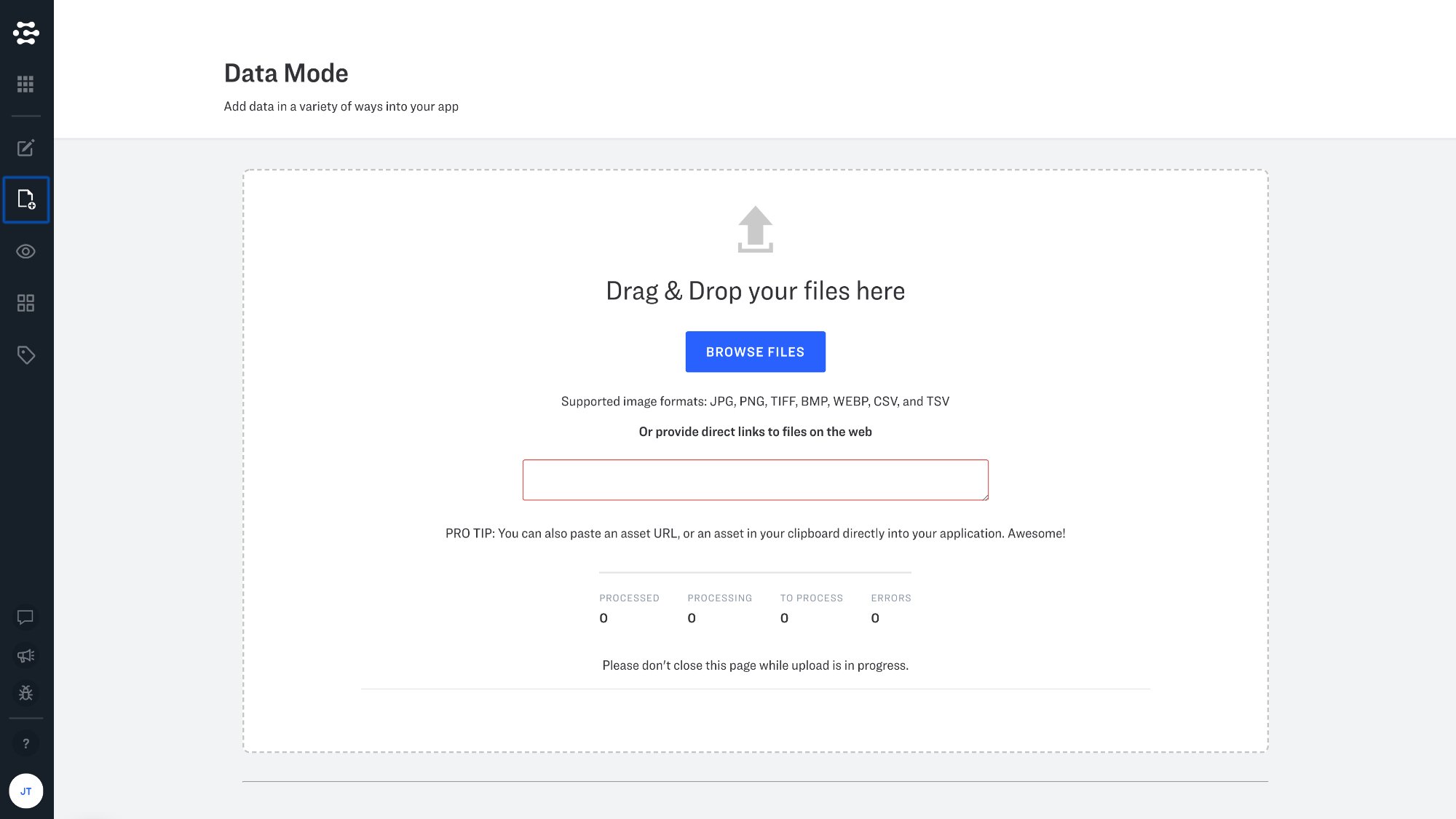Click the add data file icon
The height and width of the screenshot is (819, 1456).
pyautogui.click(x=26, y=200)
